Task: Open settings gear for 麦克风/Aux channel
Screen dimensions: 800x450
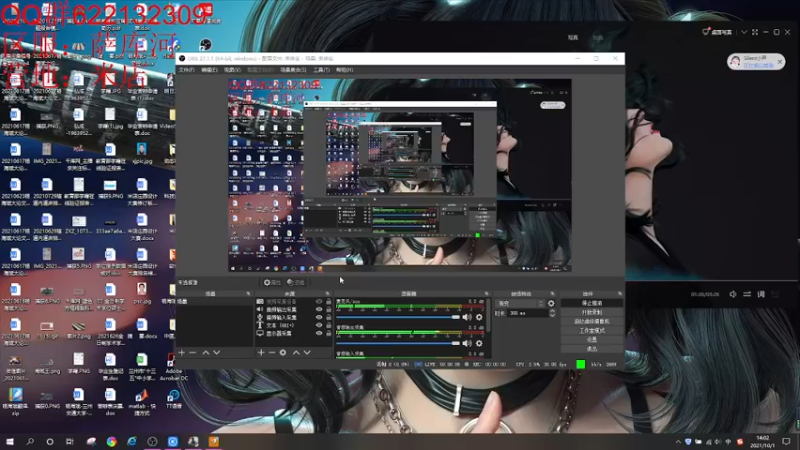Action: [479, 317]
